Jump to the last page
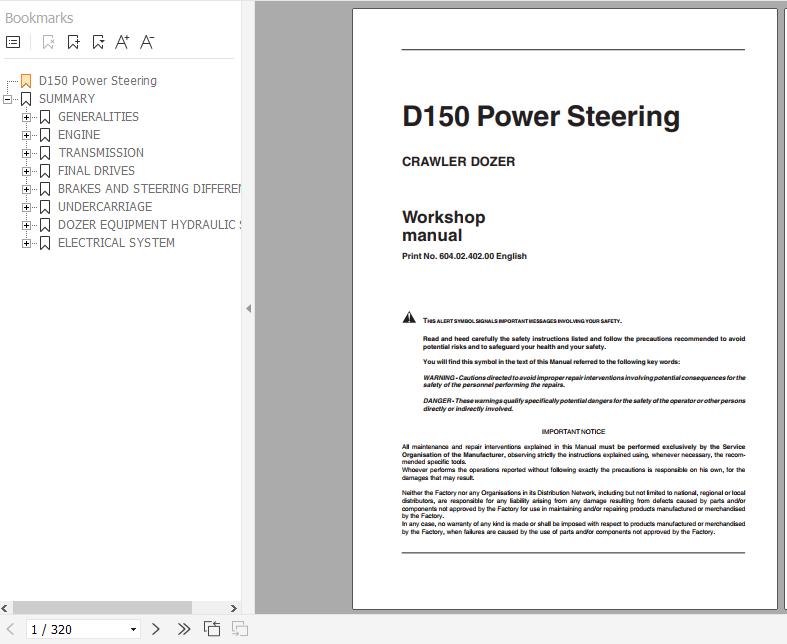Image resolution: width=787 pixels, height=644 pixels. coord(184,629)
